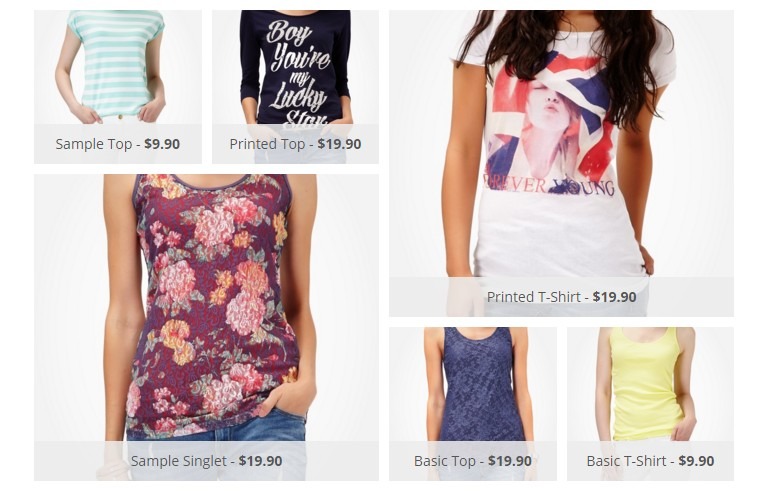Viewport: 768px width, 491px height.
Task: Open the Lucky Star Printed Top image
Action: click(x=295, y=67)
